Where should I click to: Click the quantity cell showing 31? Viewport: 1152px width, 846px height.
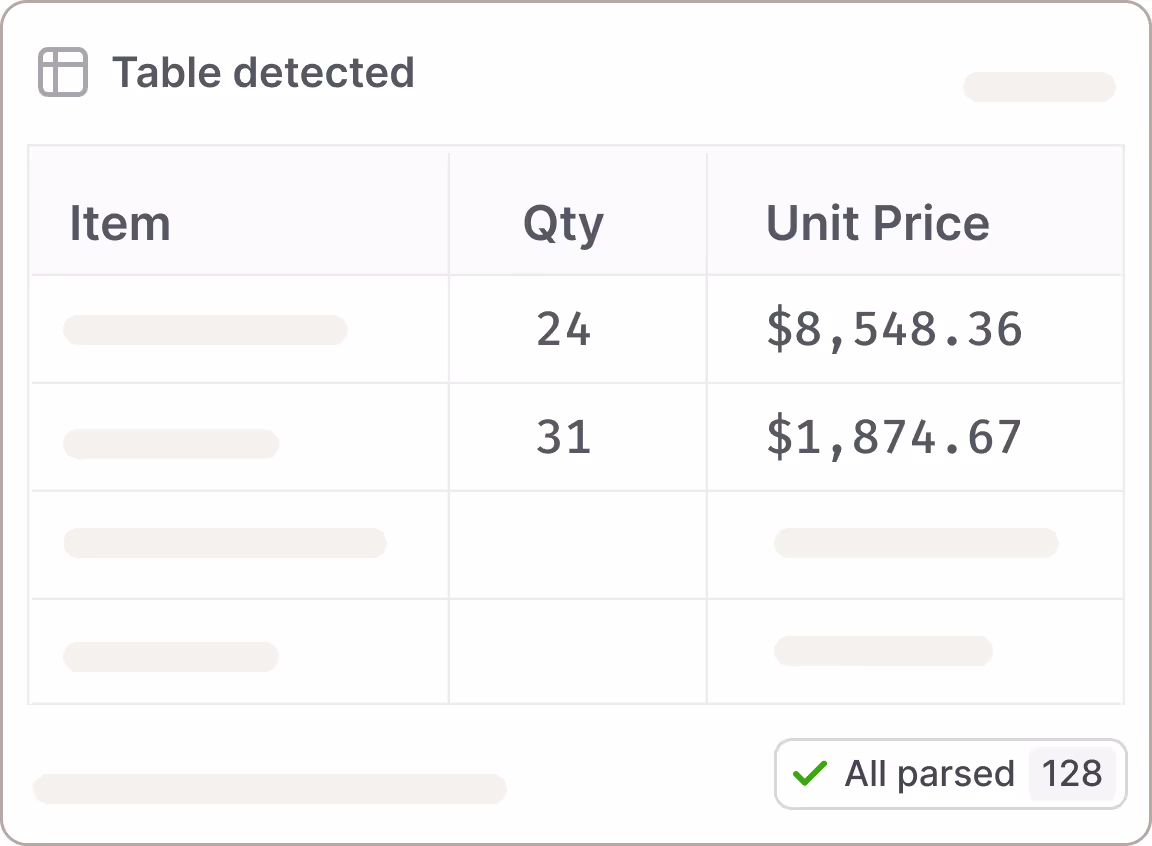[x=563, y=437]
